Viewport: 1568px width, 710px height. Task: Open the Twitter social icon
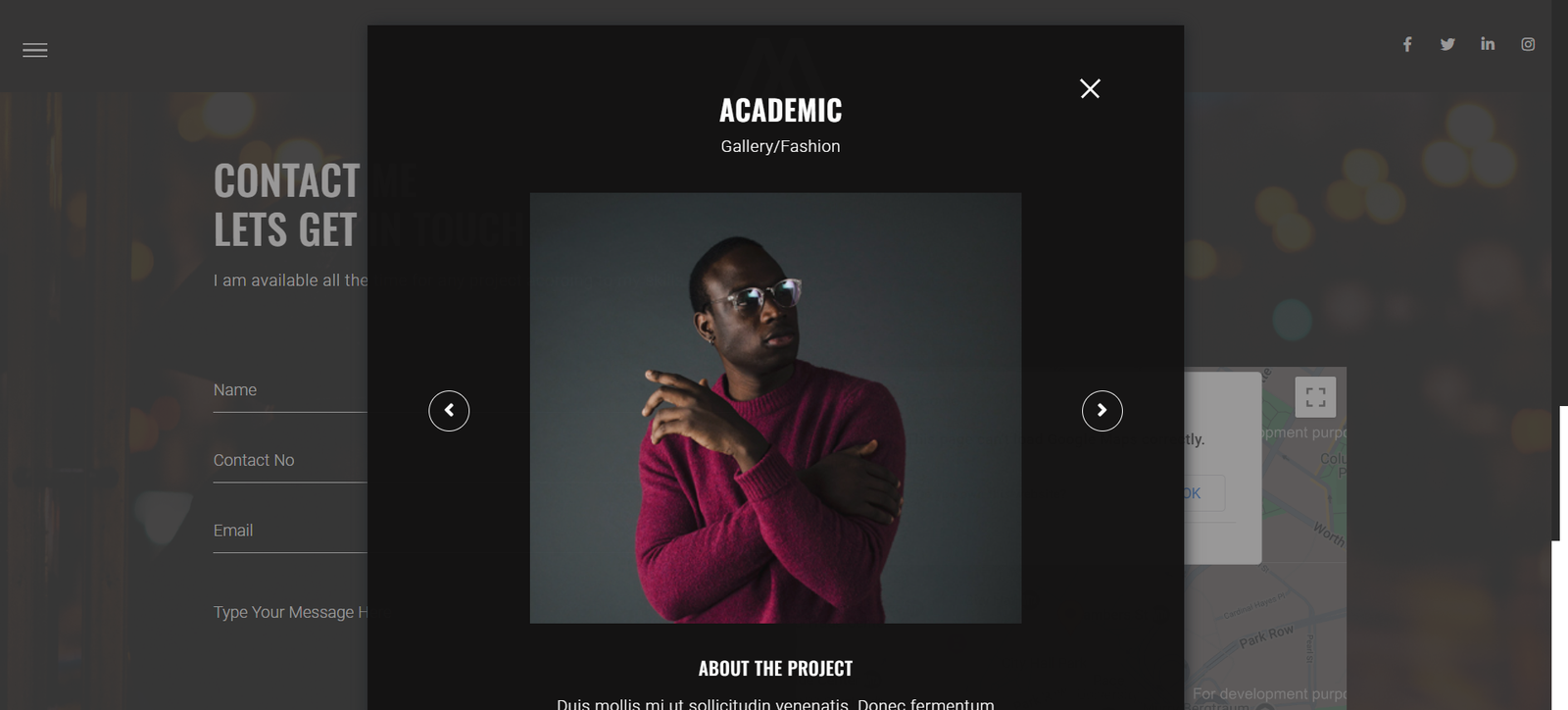(1447, 44)
